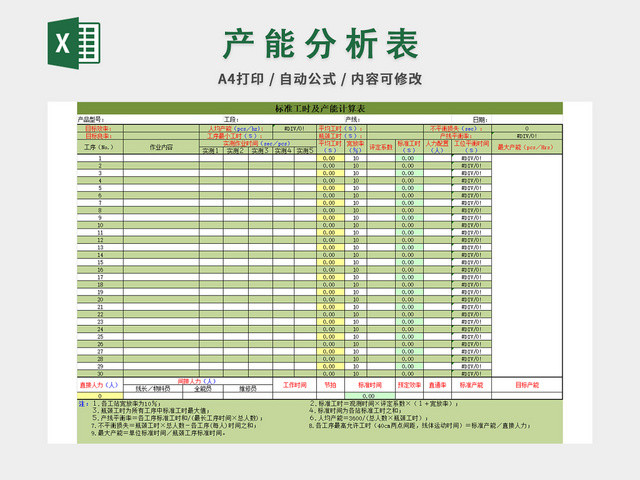Click the '标准时间' label in footer row
Viewport: 640px width, 480px height.
coord(370,385)
